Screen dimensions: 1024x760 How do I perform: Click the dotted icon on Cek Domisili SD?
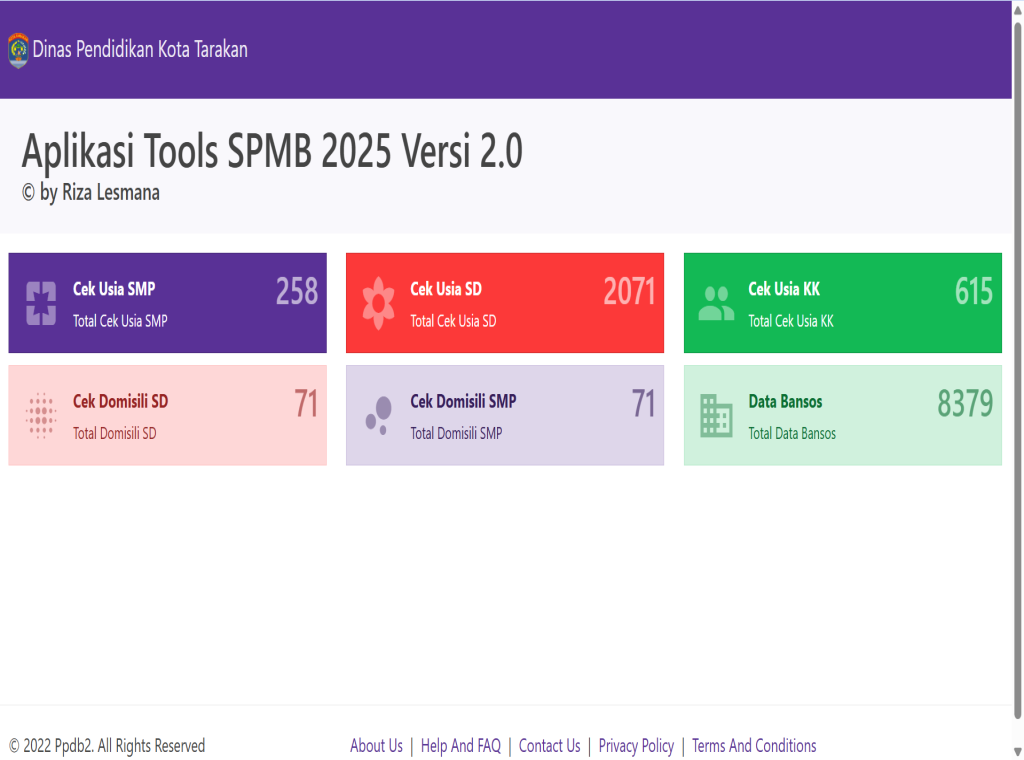[x=41, y=415]
